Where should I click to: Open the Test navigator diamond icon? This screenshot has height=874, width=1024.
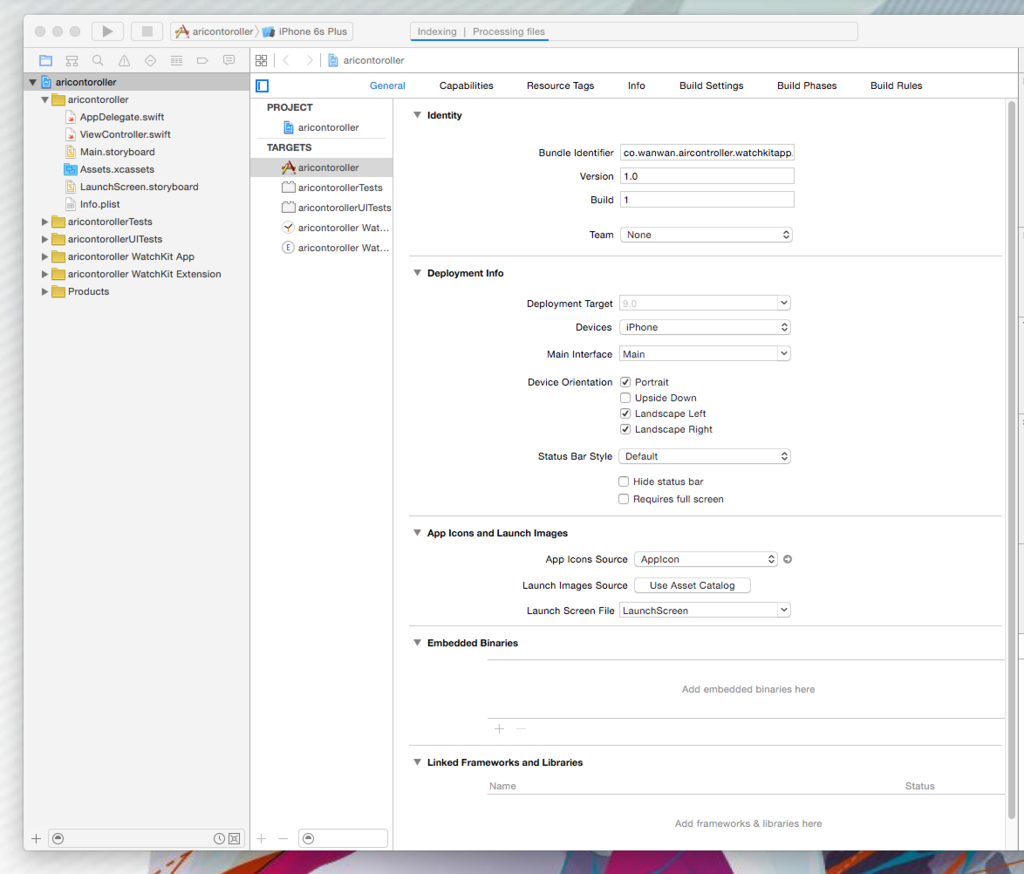pyautogui.click(x=150, y=61)
